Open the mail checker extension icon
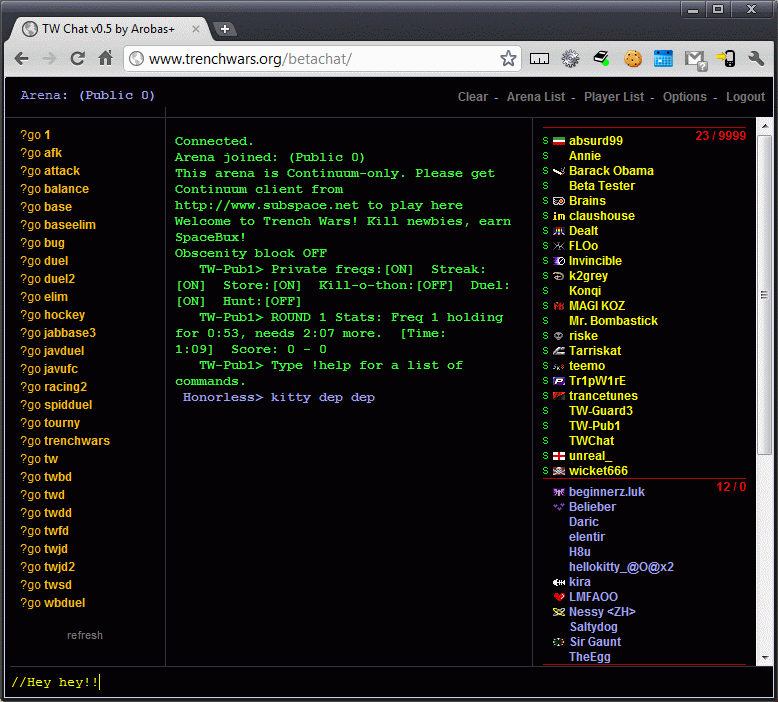This screenshot has height=702, width=778. pyautogui.click(x=695, y=59)
